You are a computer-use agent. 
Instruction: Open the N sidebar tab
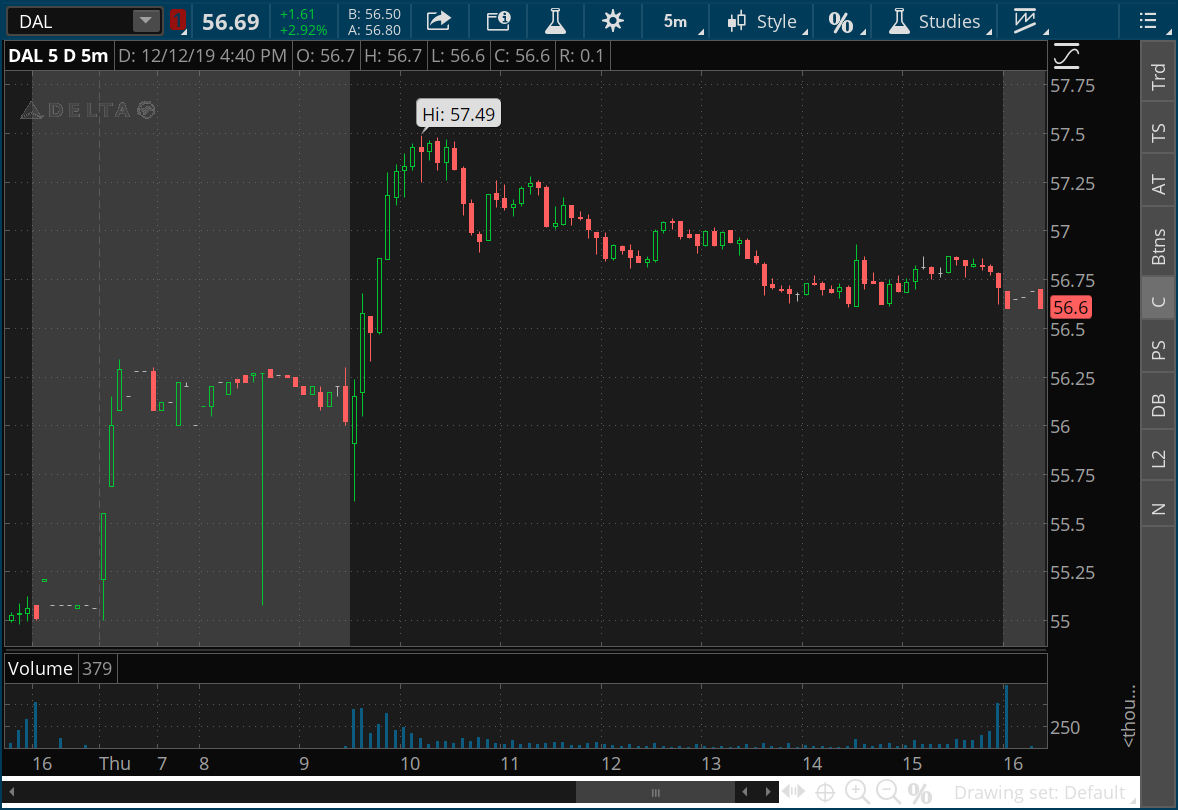click(x=1158, y=509)
